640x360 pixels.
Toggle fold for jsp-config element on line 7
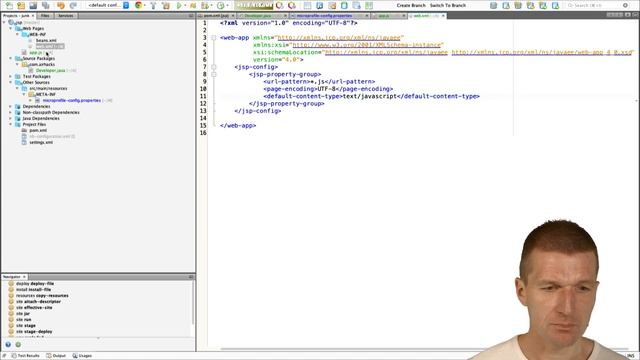point(214,67)
